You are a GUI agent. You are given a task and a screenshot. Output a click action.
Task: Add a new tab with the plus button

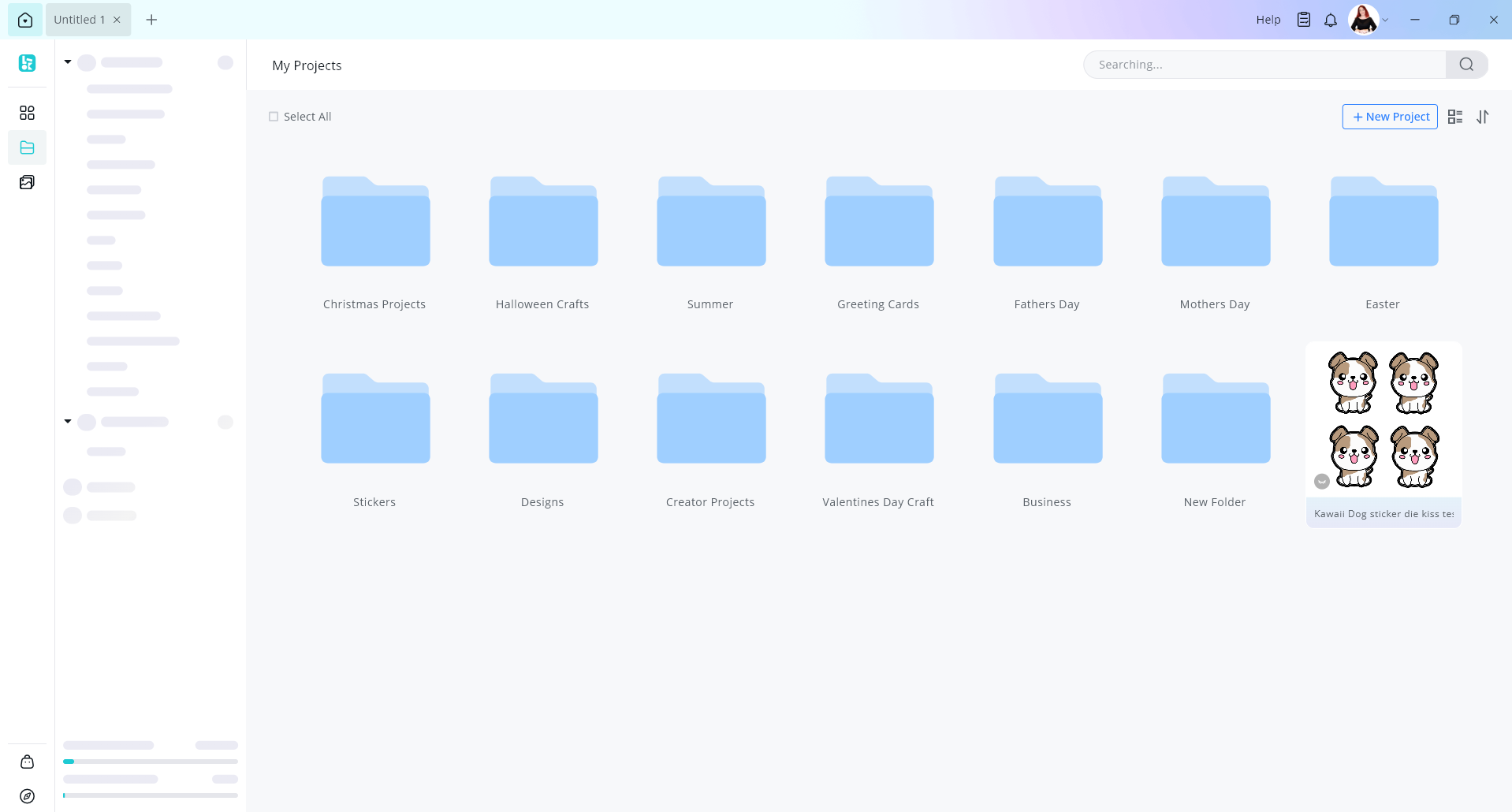tap(151, 20)
